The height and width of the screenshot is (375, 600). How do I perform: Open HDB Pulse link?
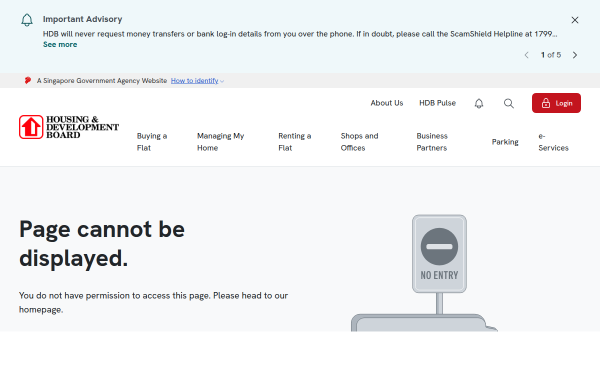coord(437,103)
